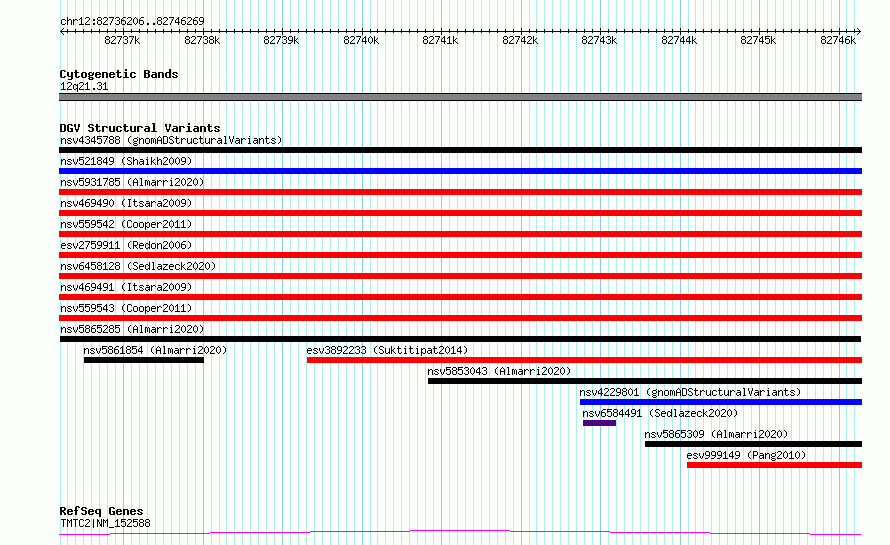Click the 82742k ruler tick label
The image size is (890, 545).
(520, 40)
